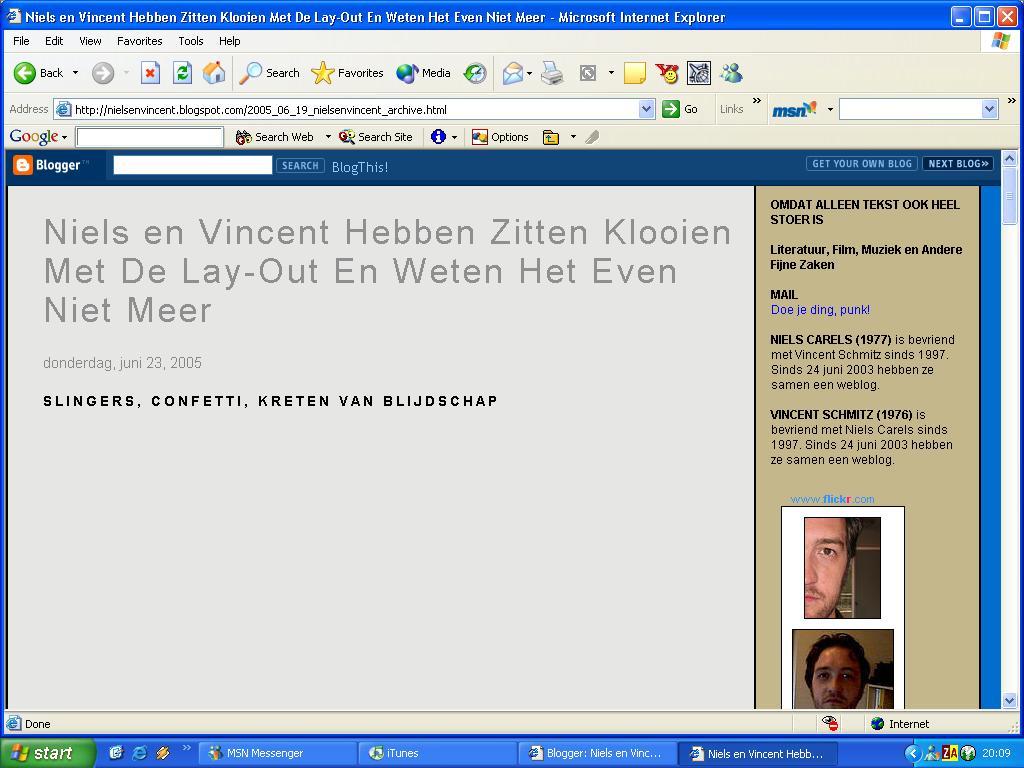This screenshot has height=768, width=1024.
Task: Open the File menu
Action: pyautogui.click(x=21, y=41)
